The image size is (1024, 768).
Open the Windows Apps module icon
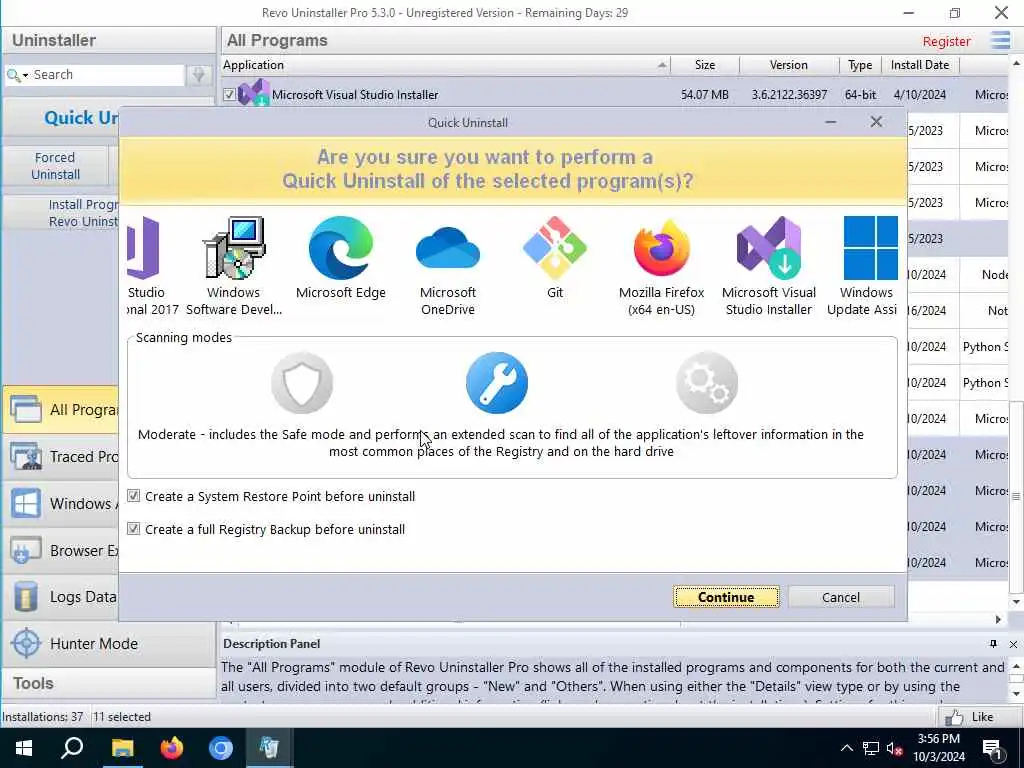[x=25, y=504]
